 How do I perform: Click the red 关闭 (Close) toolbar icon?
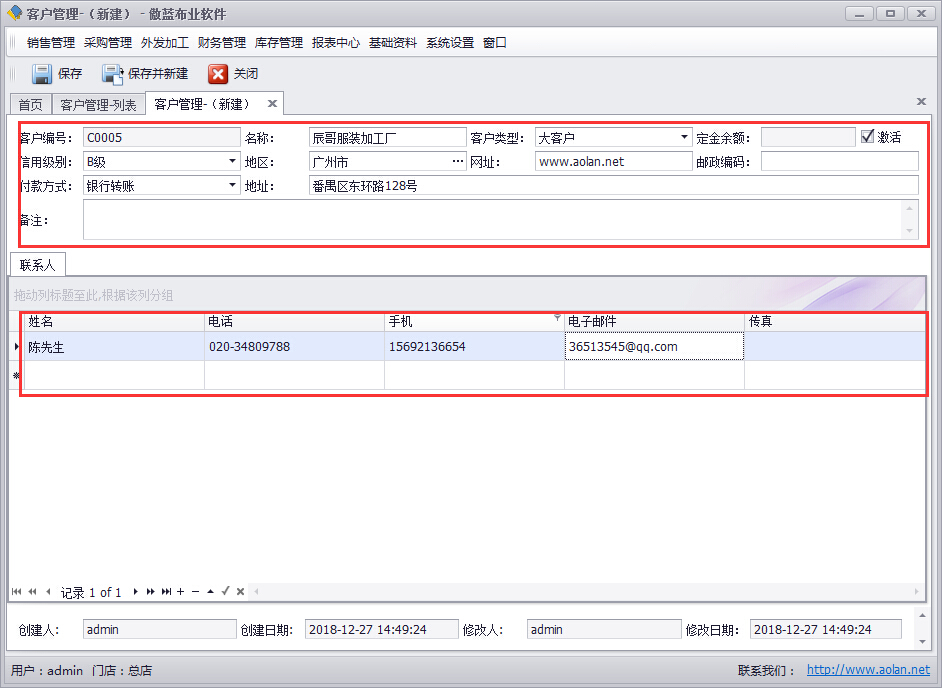218,74
